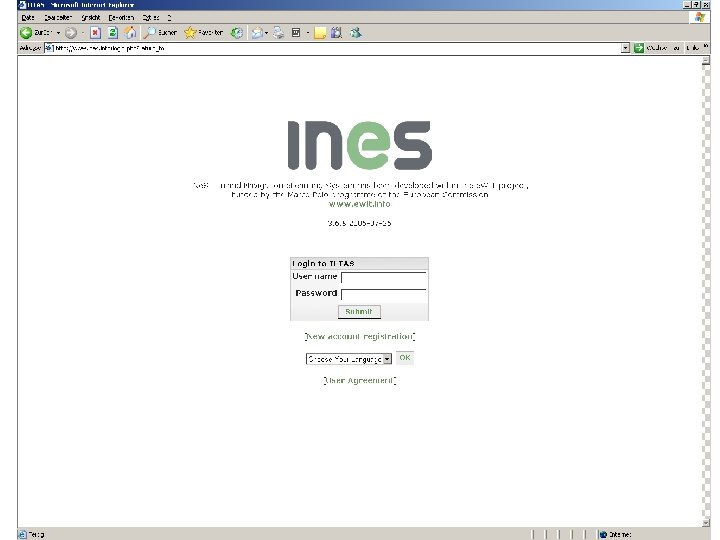The width and height of the screenshot is (720, 540).
Task: Click the scrollbar down arrow
Action: (x=706, y=523)
